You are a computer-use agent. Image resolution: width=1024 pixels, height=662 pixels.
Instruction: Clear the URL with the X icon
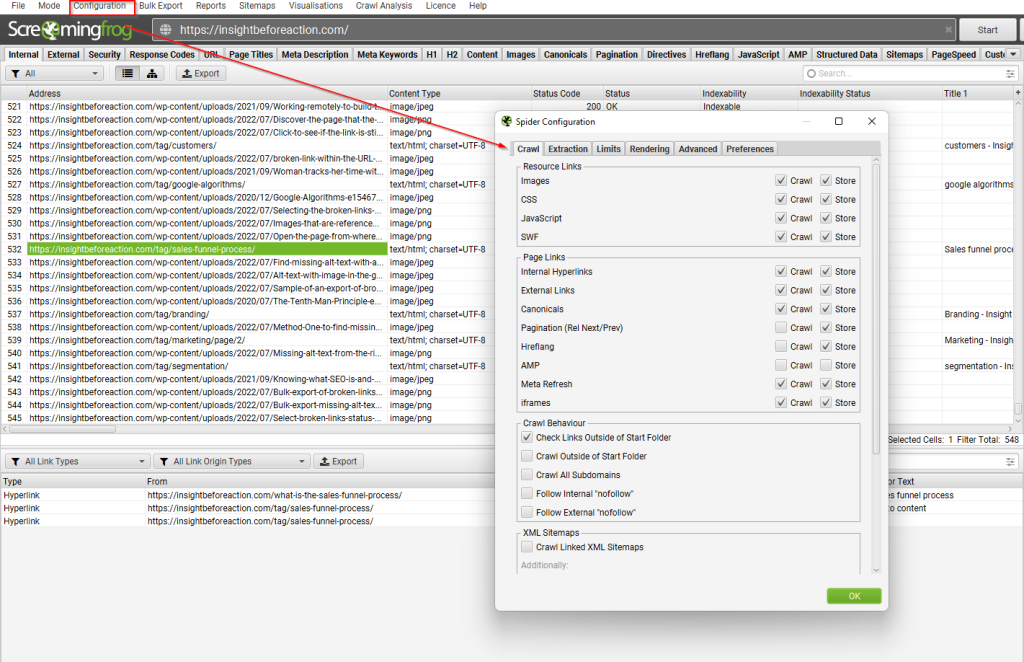pyautogui.click(x=948, y=30)
